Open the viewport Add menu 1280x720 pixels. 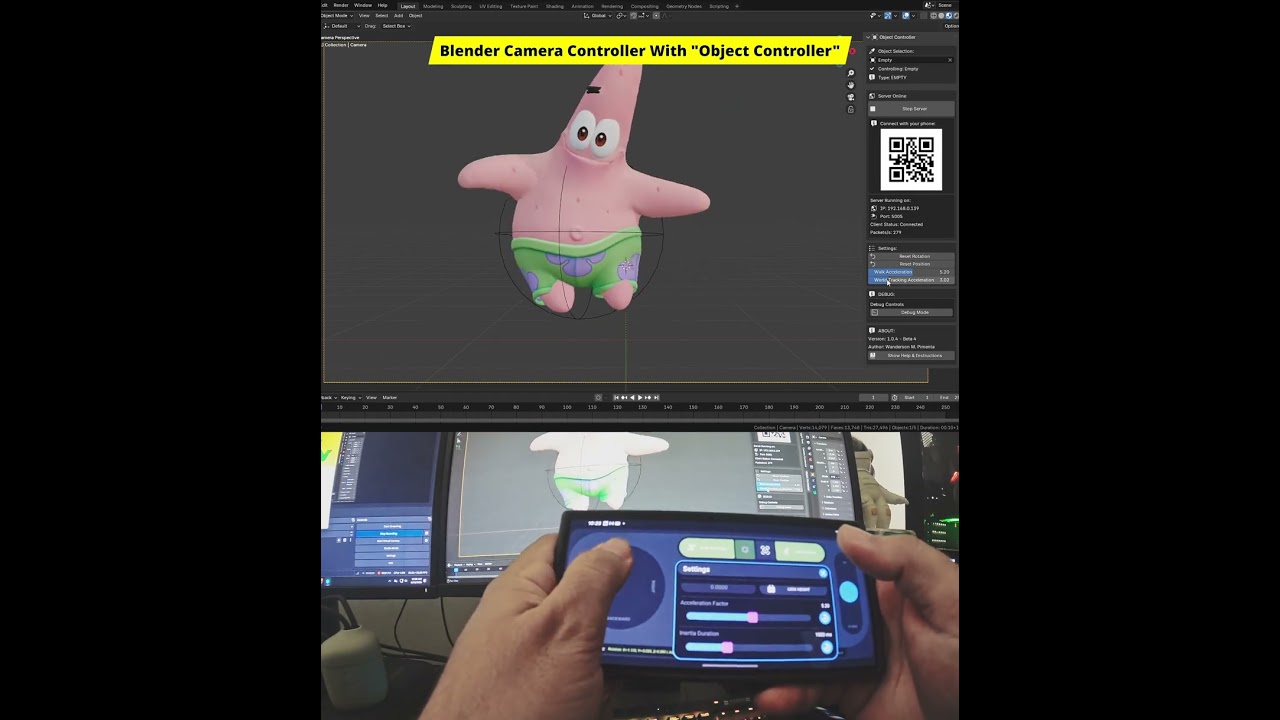tap(398, 15)
